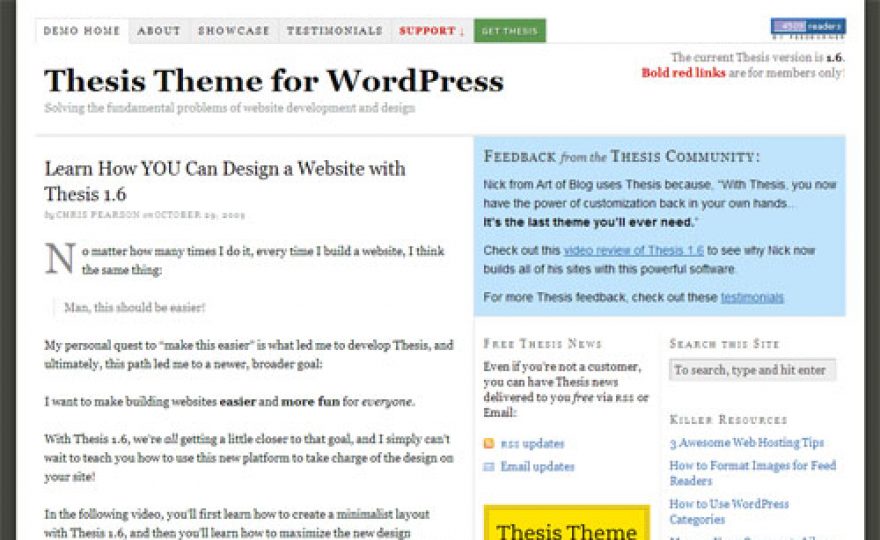Click the 'Bold red links' notice text
The height and width of the screenshot is (540, 880).
(683, 73)
